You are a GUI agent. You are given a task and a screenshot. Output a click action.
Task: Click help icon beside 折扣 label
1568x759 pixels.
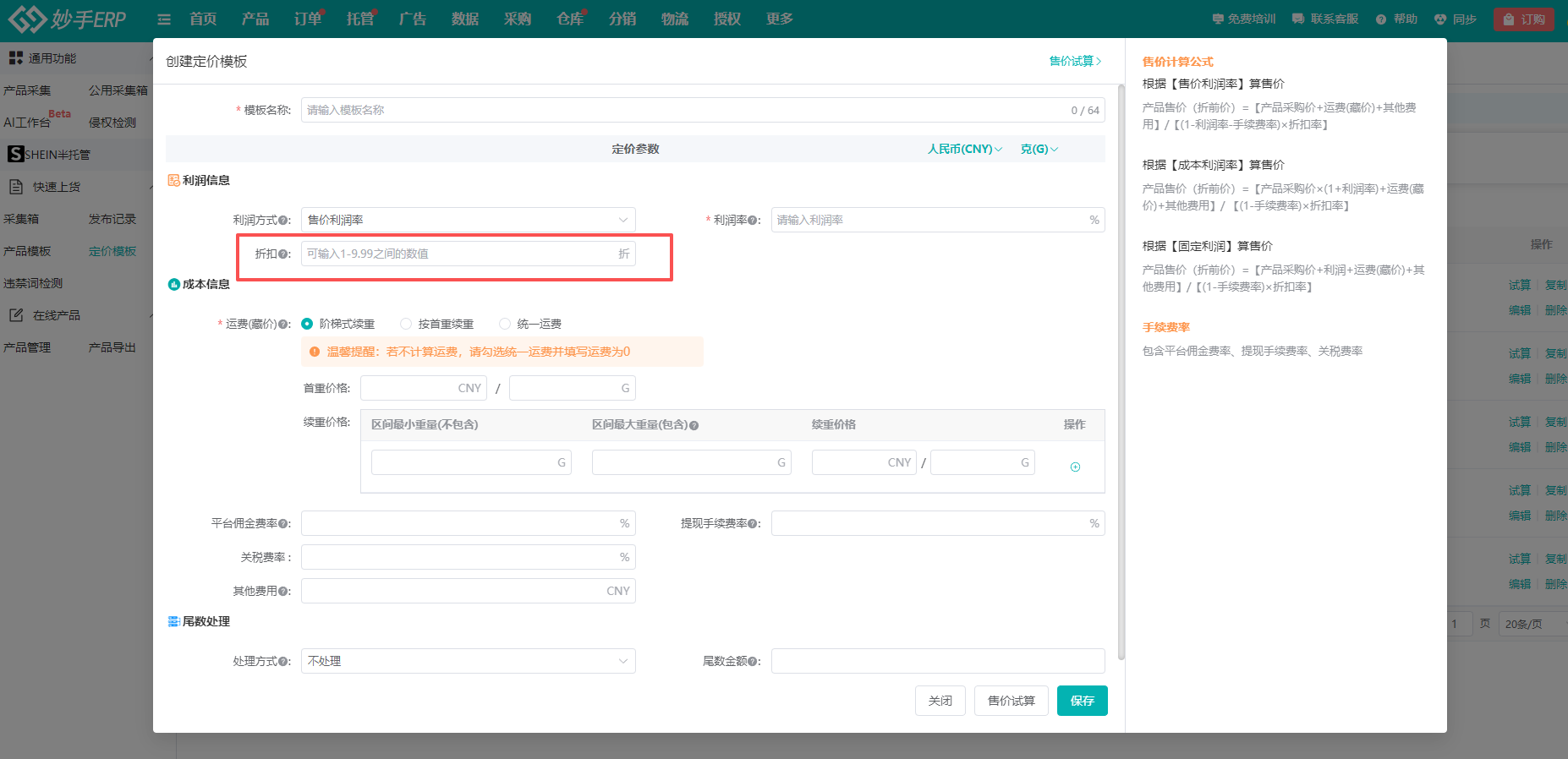pos(284,254)
